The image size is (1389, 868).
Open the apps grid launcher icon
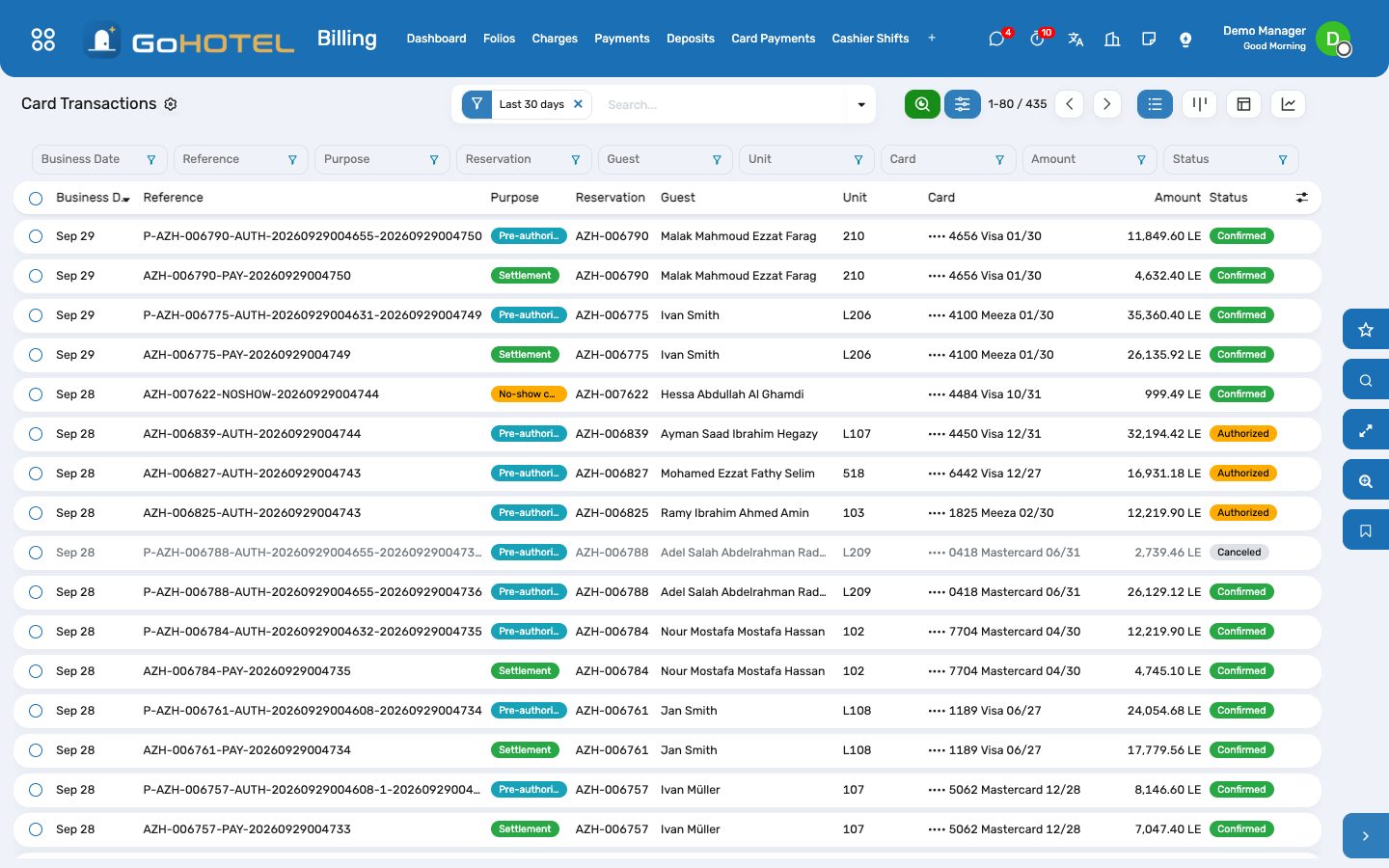(43, 39)
